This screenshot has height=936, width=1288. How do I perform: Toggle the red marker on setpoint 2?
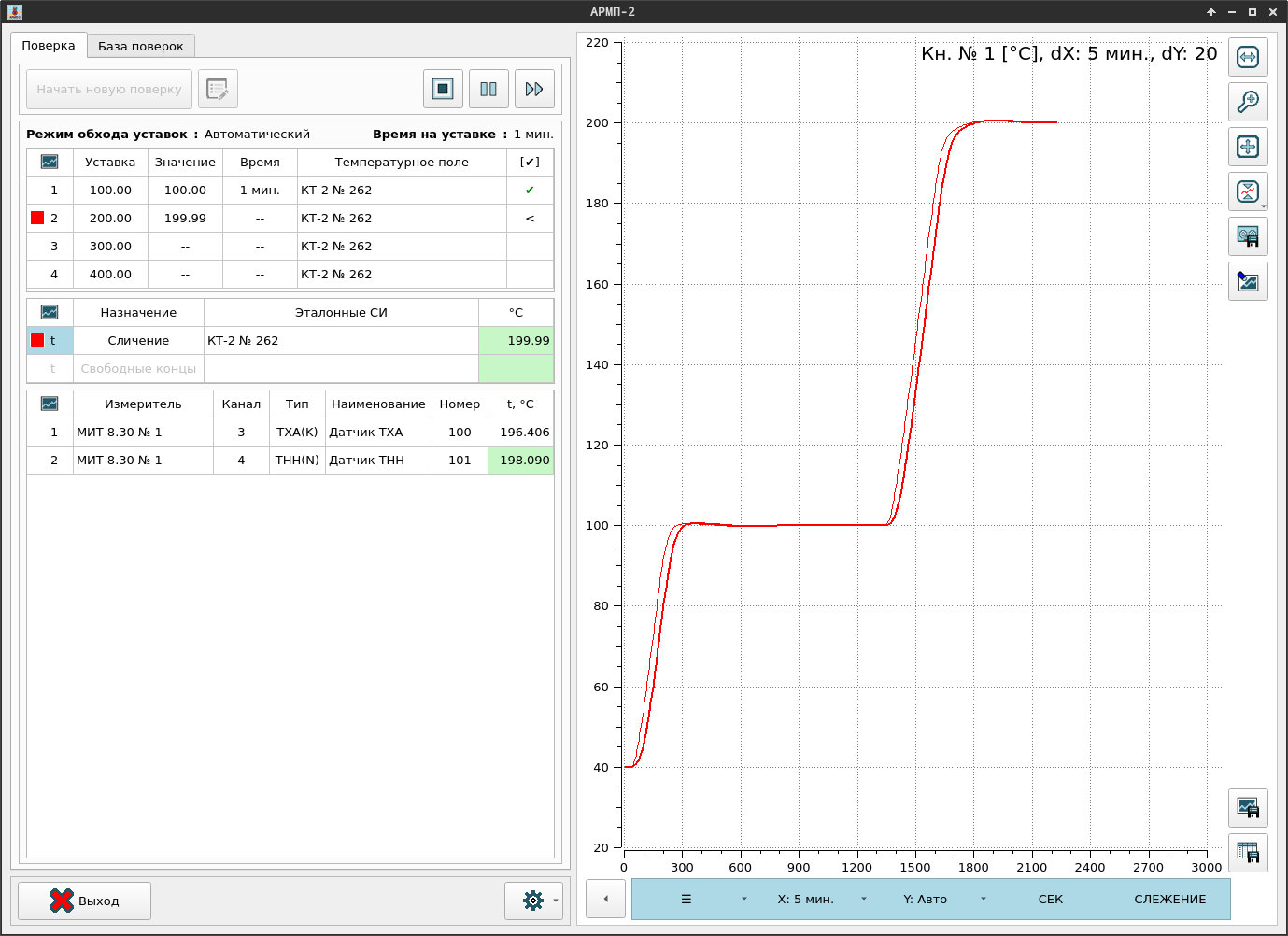tap(37, 218)
